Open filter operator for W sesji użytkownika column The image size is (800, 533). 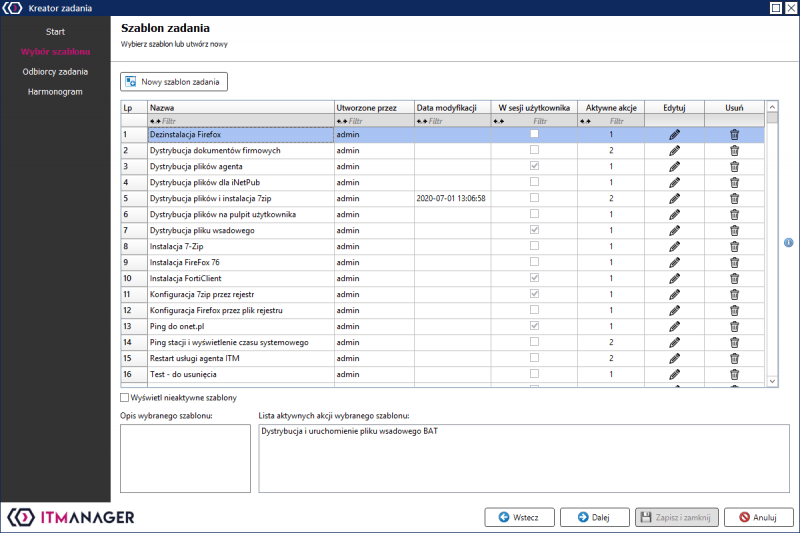click(x=498, y=121)
